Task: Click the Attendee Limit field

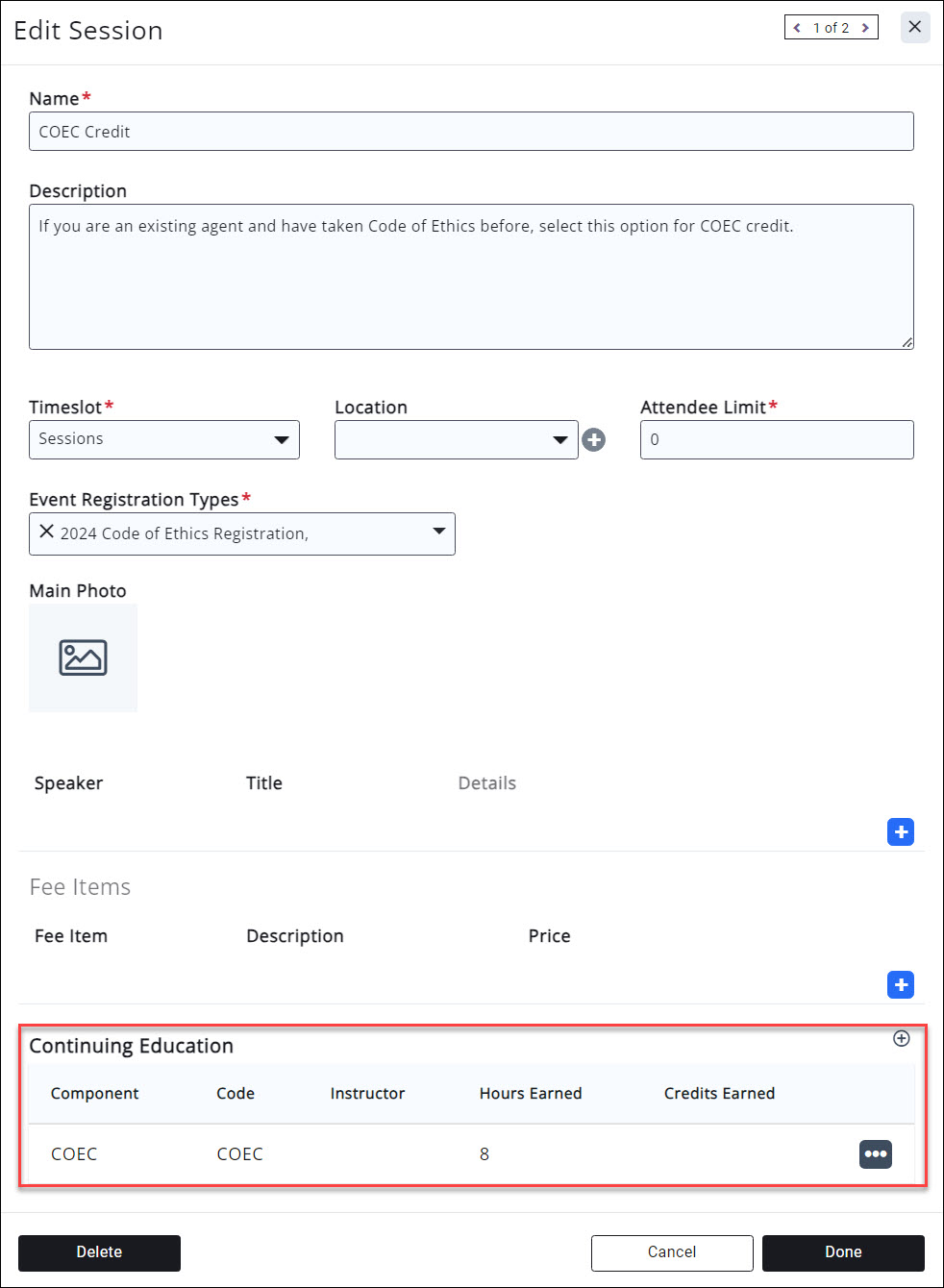Action: pyautogui.click(x=777, y=440)
